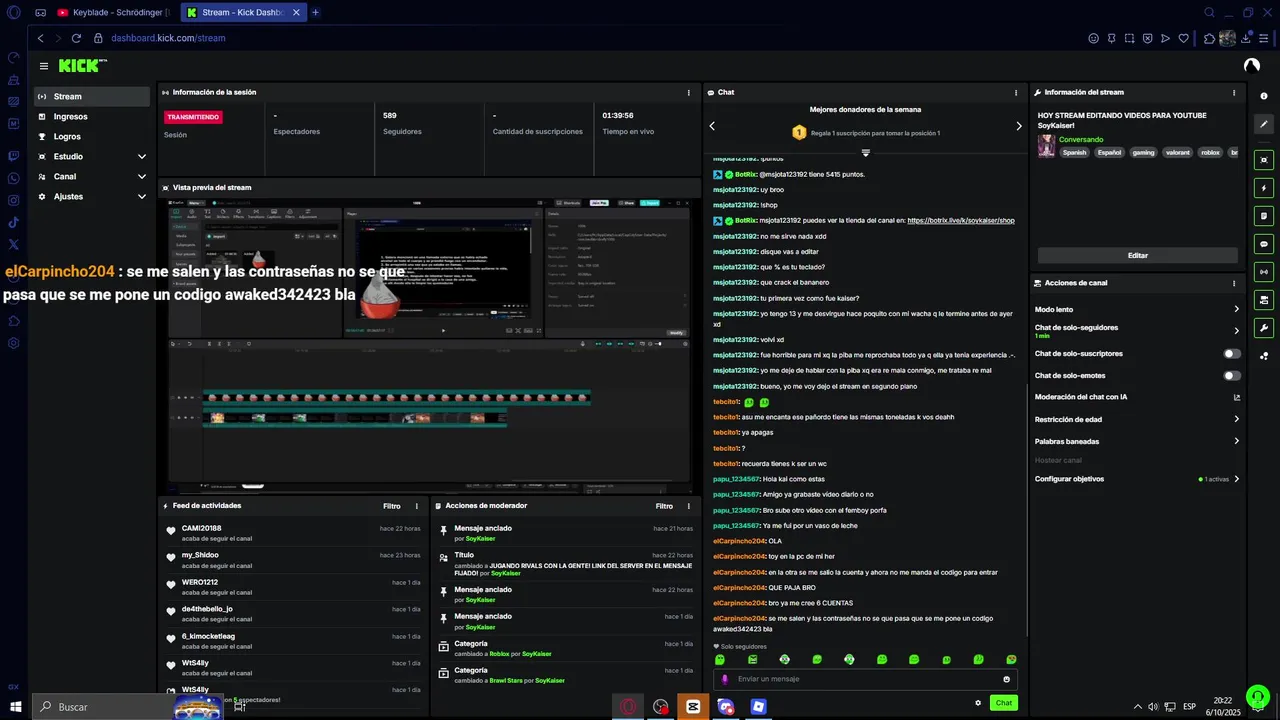Open chat settings gear icon
1280x720 pixels.
tap(978, 703)
